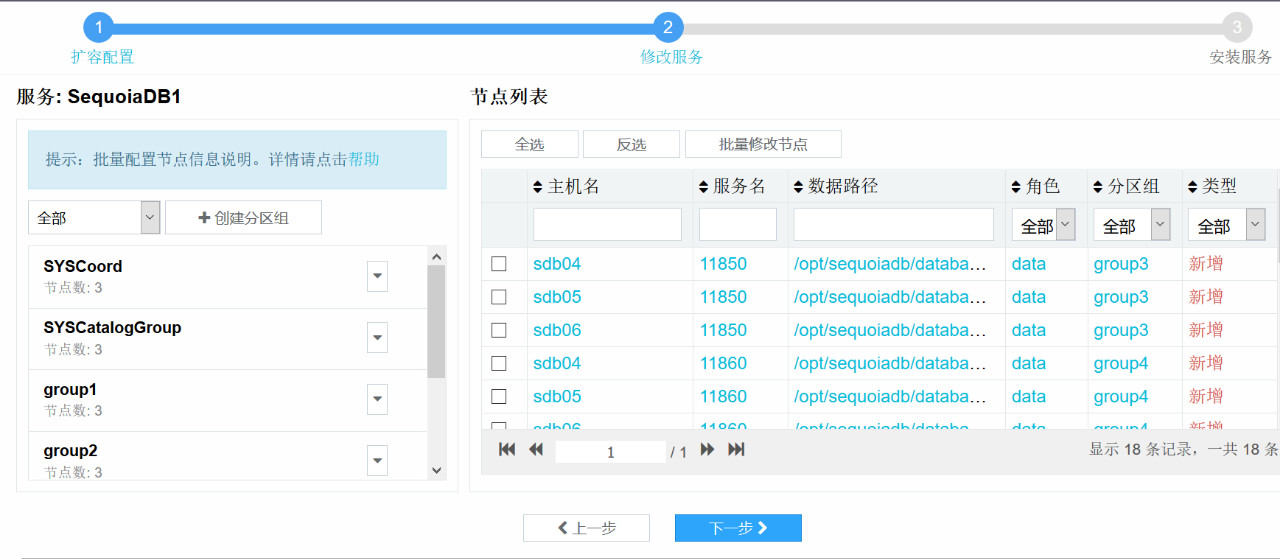This screenshot has width=1280, height=559.
Task: Click step 3 安装服务 in wizard
Action: tap(1237, 28)
